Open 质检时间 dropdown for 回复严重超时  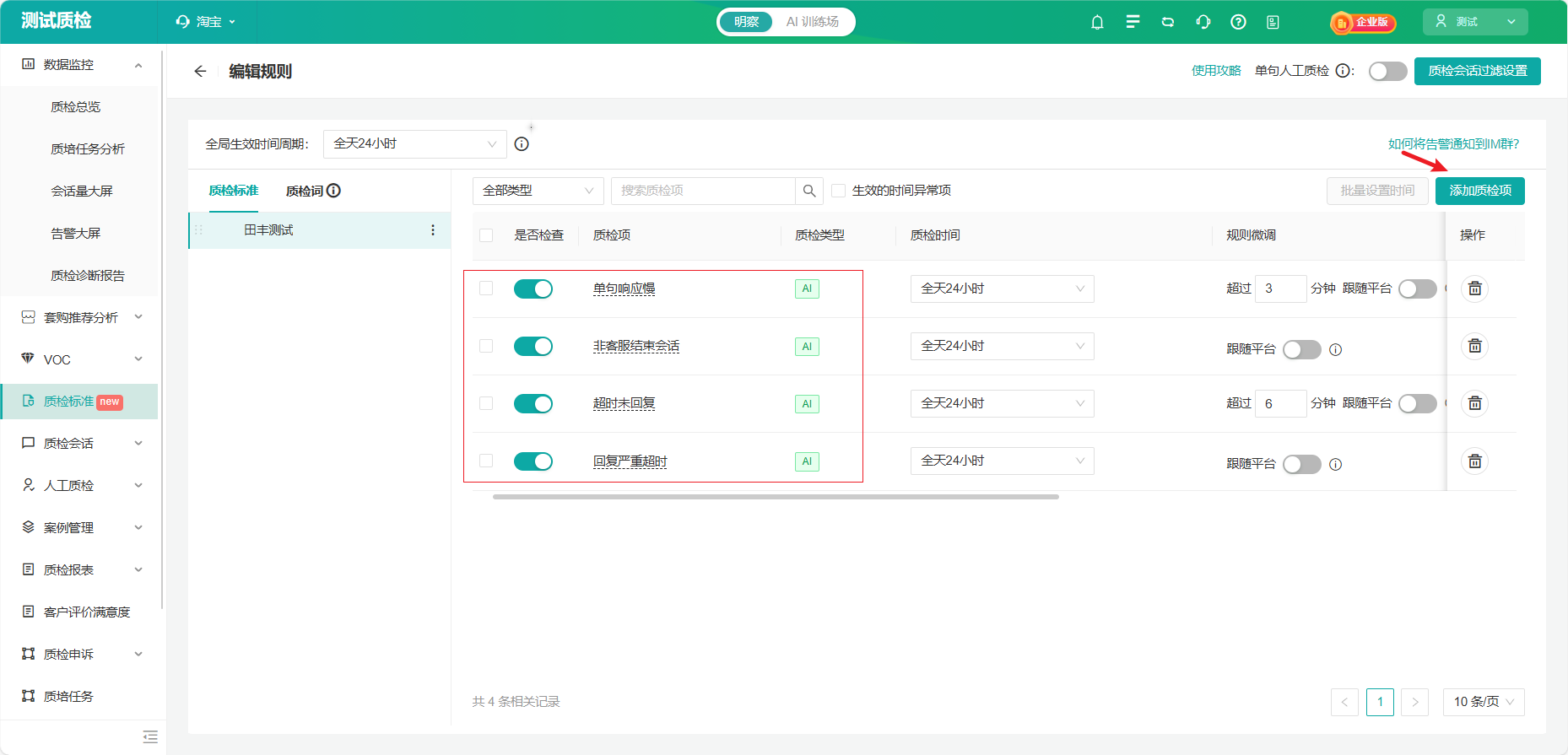(x=1002, y=461)
